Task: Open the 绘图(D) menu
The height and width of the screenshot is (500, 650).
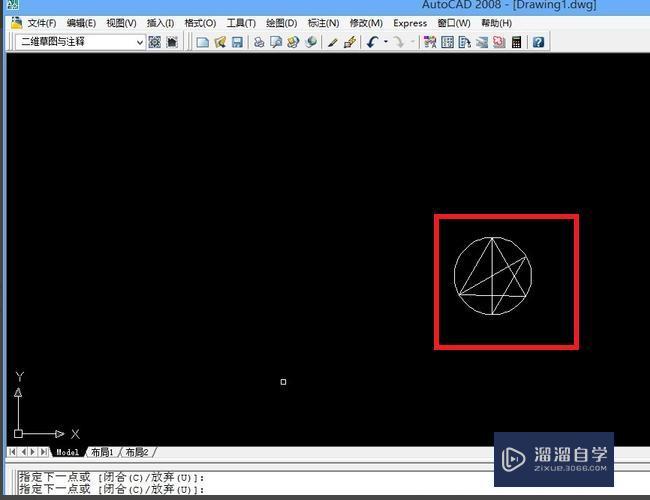Action: coord(281,23)
